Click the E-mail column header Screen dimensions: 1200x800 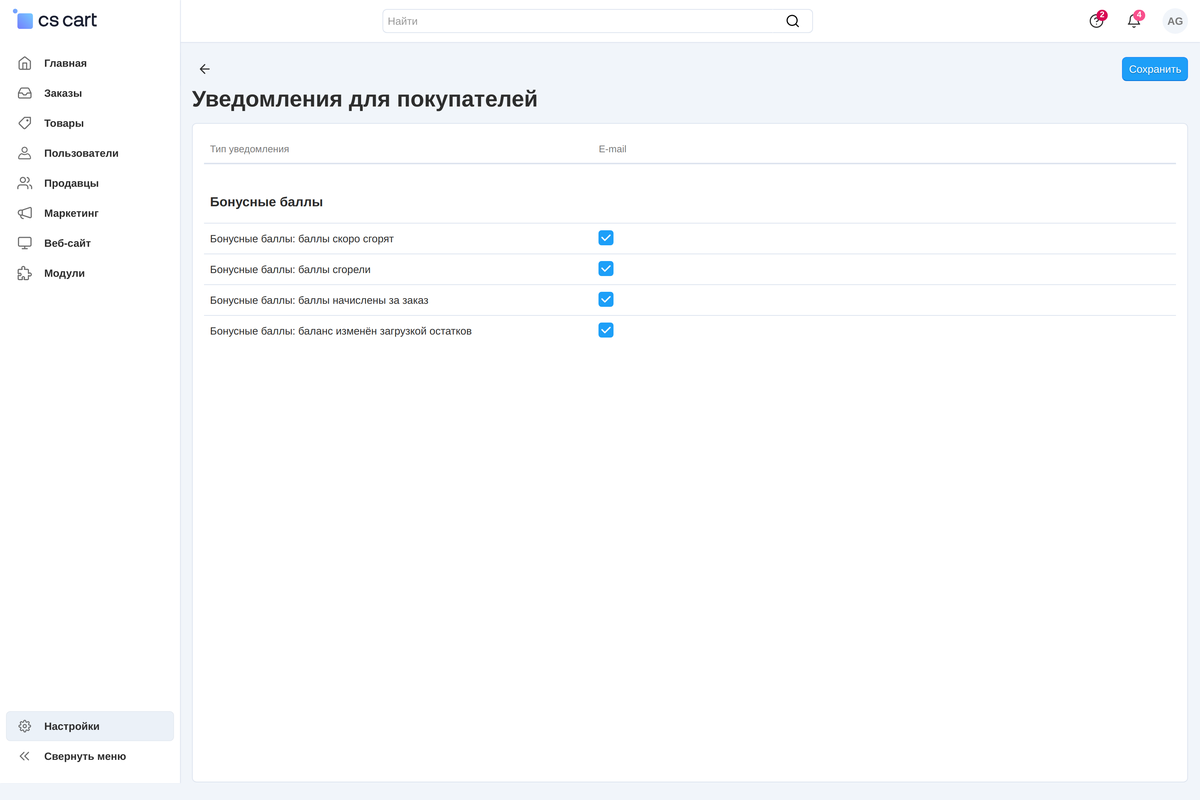coord(612,149)
